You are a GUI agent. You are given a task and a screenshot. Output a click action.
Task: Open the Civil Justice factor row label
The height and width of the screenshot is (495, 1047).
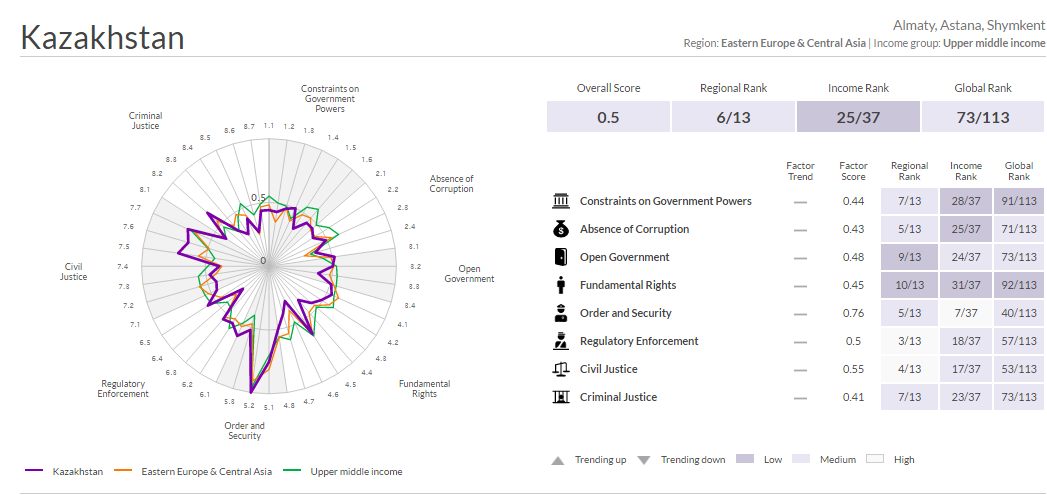[608, 369]
